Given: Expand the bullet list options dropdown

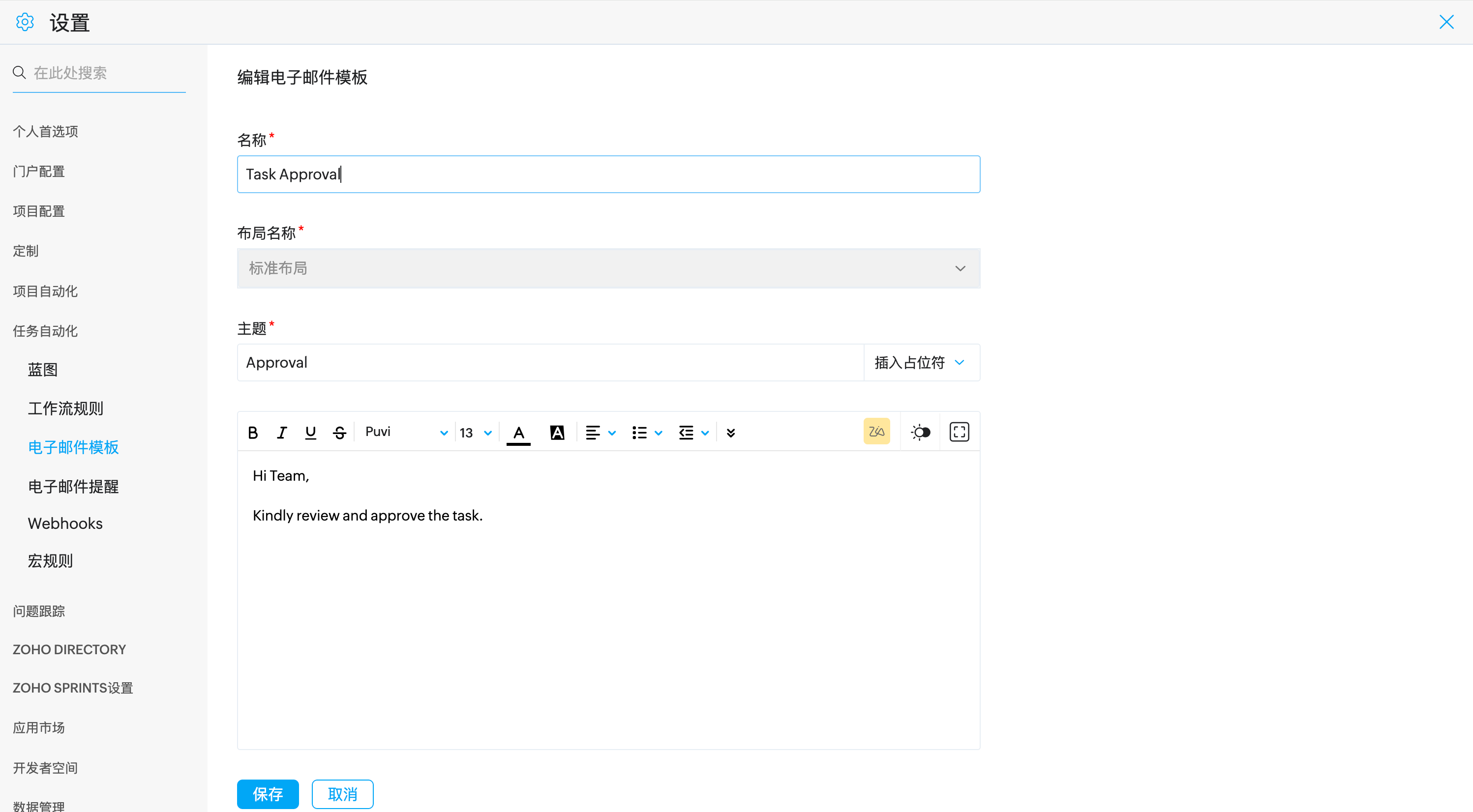Looking at the screenshot, I should click(x=658, y=433).
